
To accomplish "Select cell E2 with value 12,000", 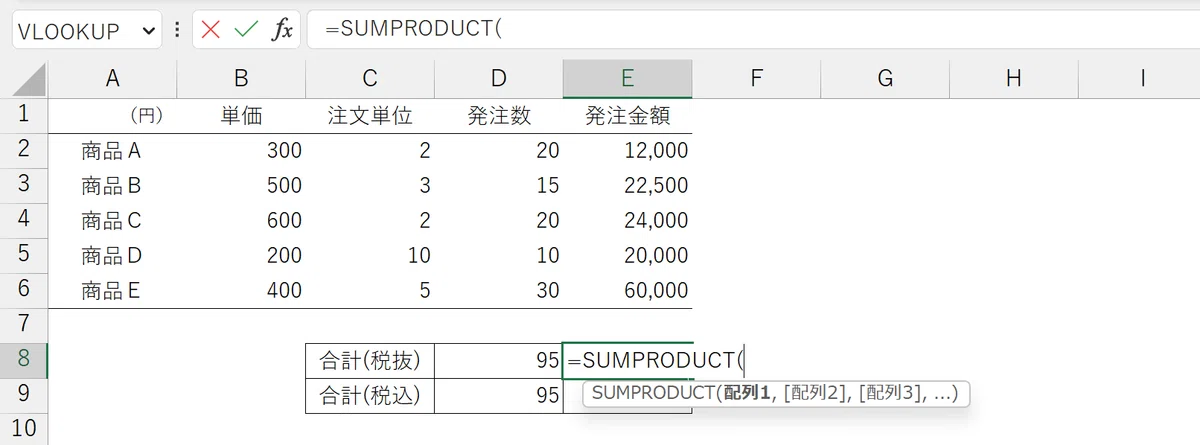I will point(627,150).
